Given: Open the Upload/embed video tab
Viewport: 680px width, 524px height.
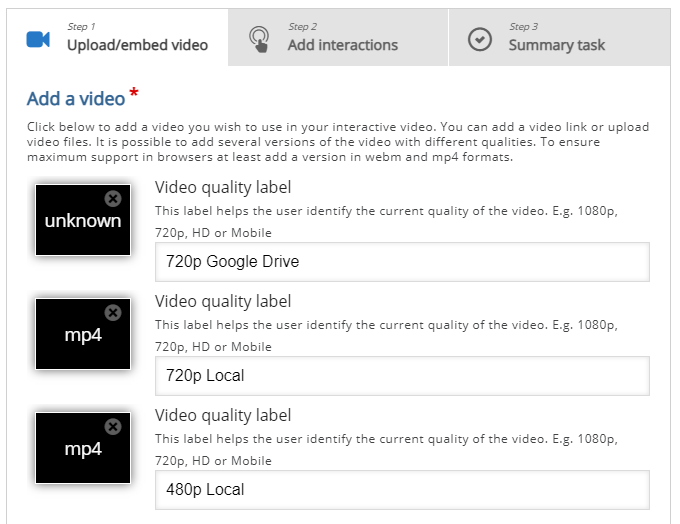Looking at the screenshot, I should tap(118, 37).
